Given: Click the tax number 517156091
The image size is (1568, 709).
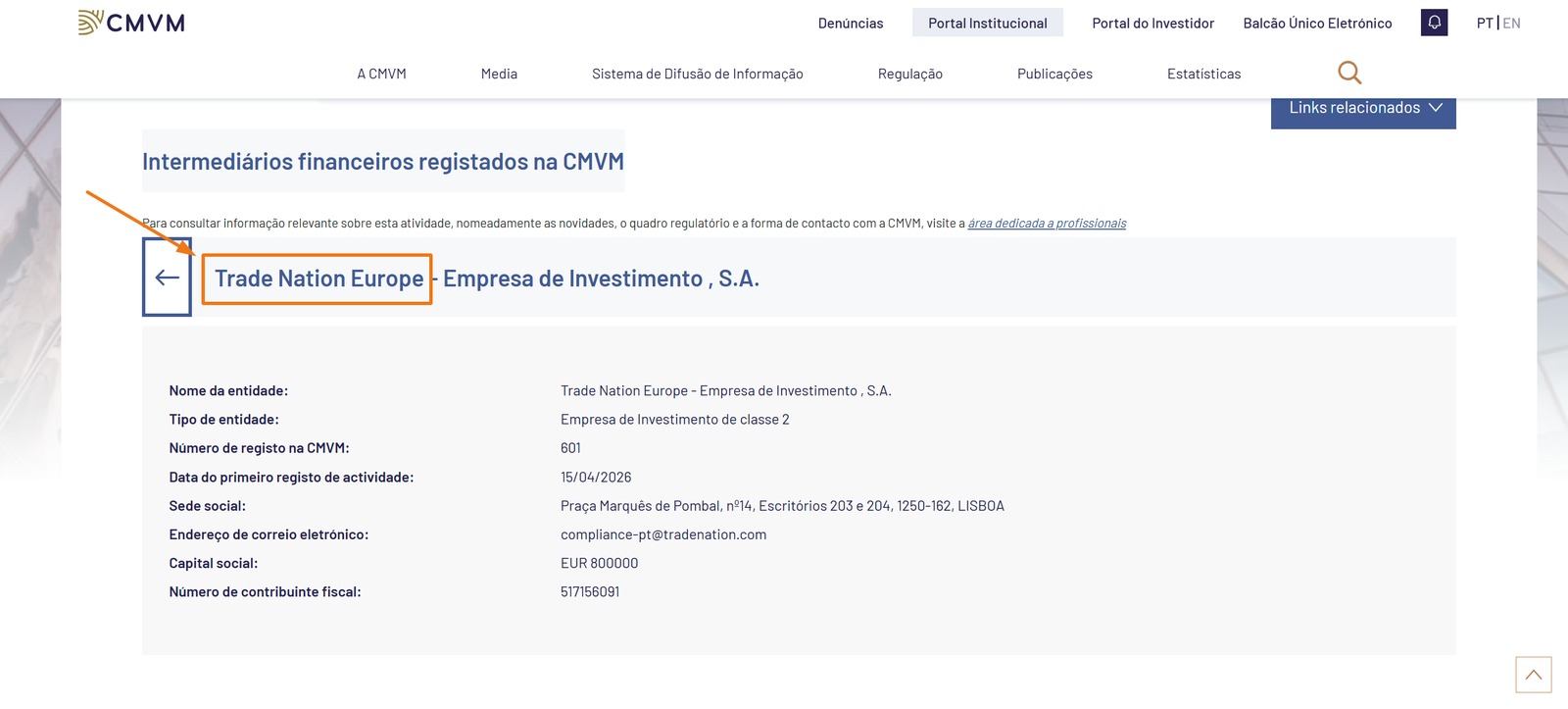Looking at the screenshot, I should click(x=590, y=592).
